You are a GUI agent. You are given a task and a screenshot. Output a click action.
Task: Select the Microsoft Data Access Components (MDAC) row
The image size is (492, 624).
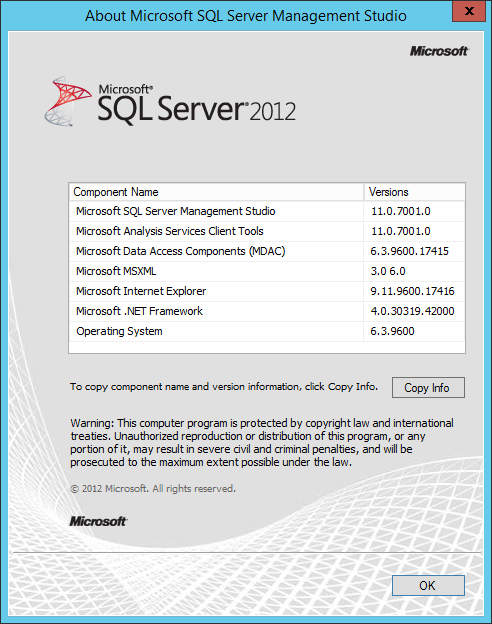tap(267, 251)
